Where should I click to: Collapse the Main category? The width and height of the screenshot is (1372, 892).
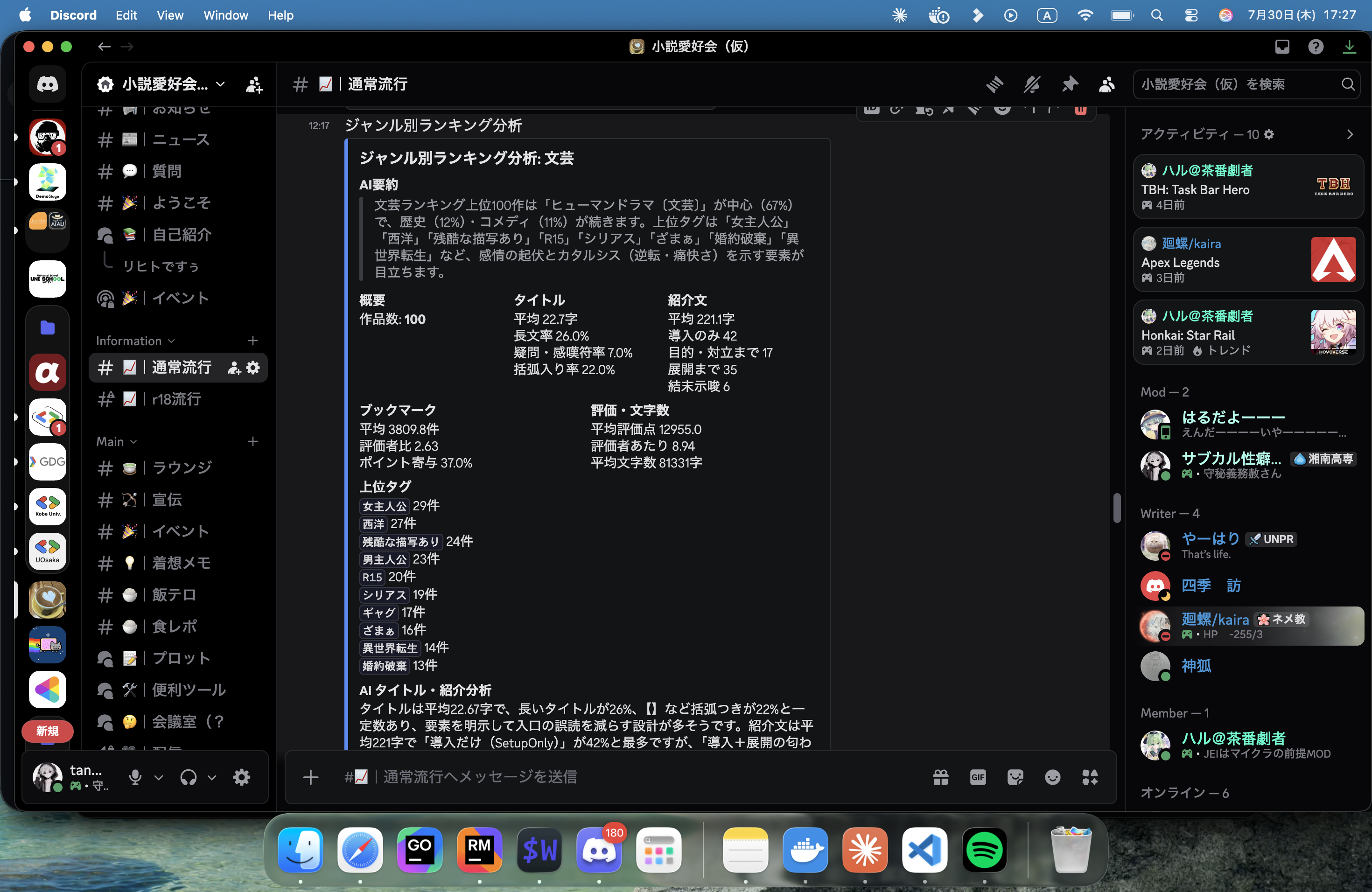pyautogui.click(x=117, y=441)
